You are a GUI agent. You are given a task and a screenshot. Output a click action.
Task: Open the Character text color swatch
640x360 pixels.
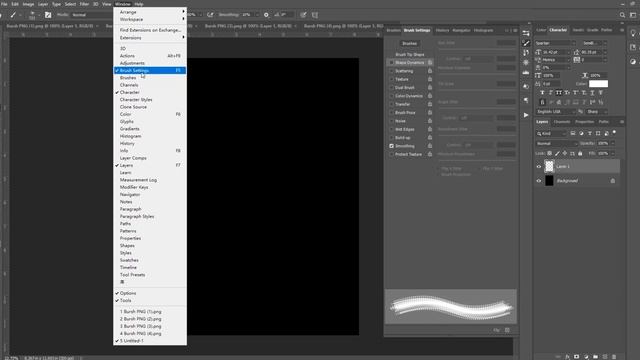[x=598, y=84]
